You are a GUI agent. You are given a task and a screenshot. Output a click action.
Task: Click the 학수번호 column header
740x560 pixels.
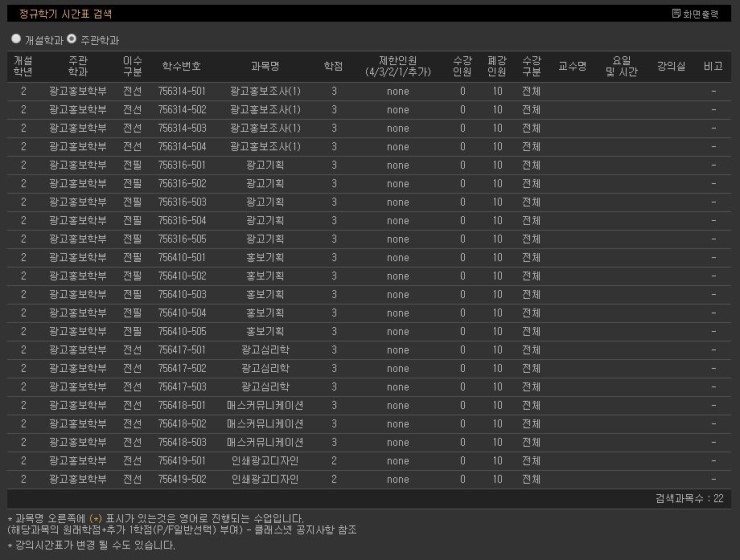(x=182, y=66)
